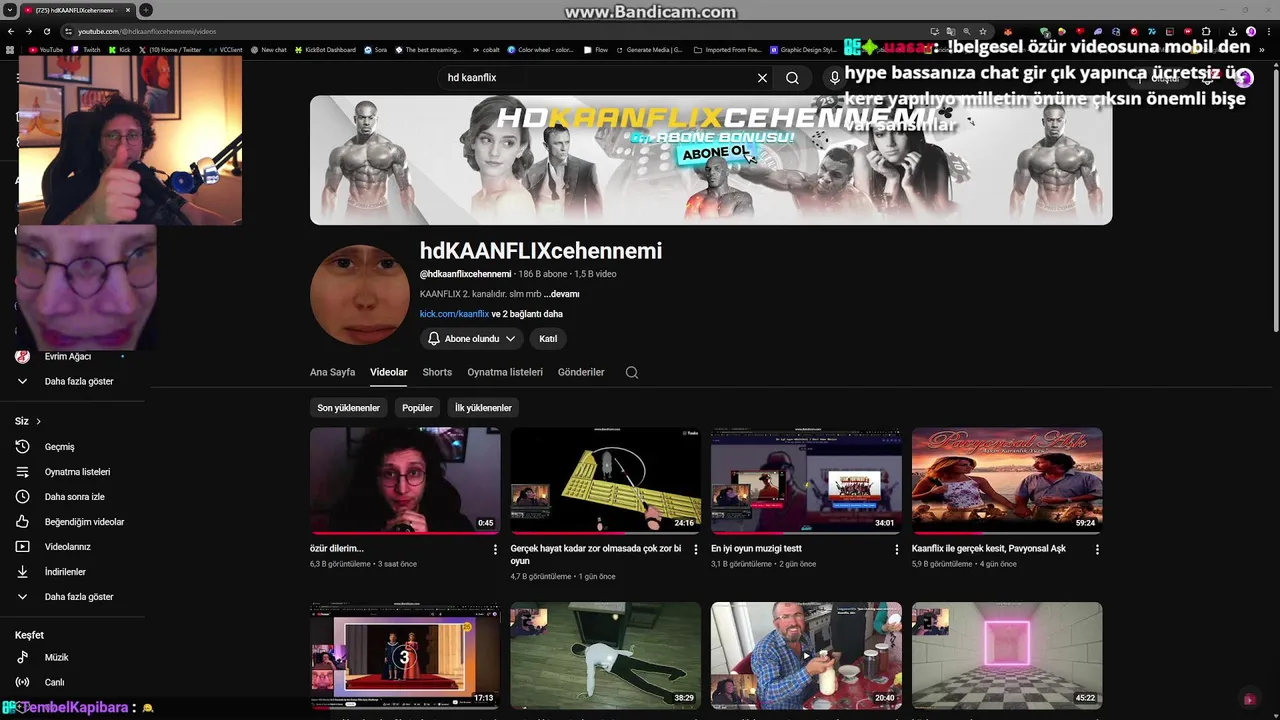Go forward with browser forward arrow

[x=28, y=31]
